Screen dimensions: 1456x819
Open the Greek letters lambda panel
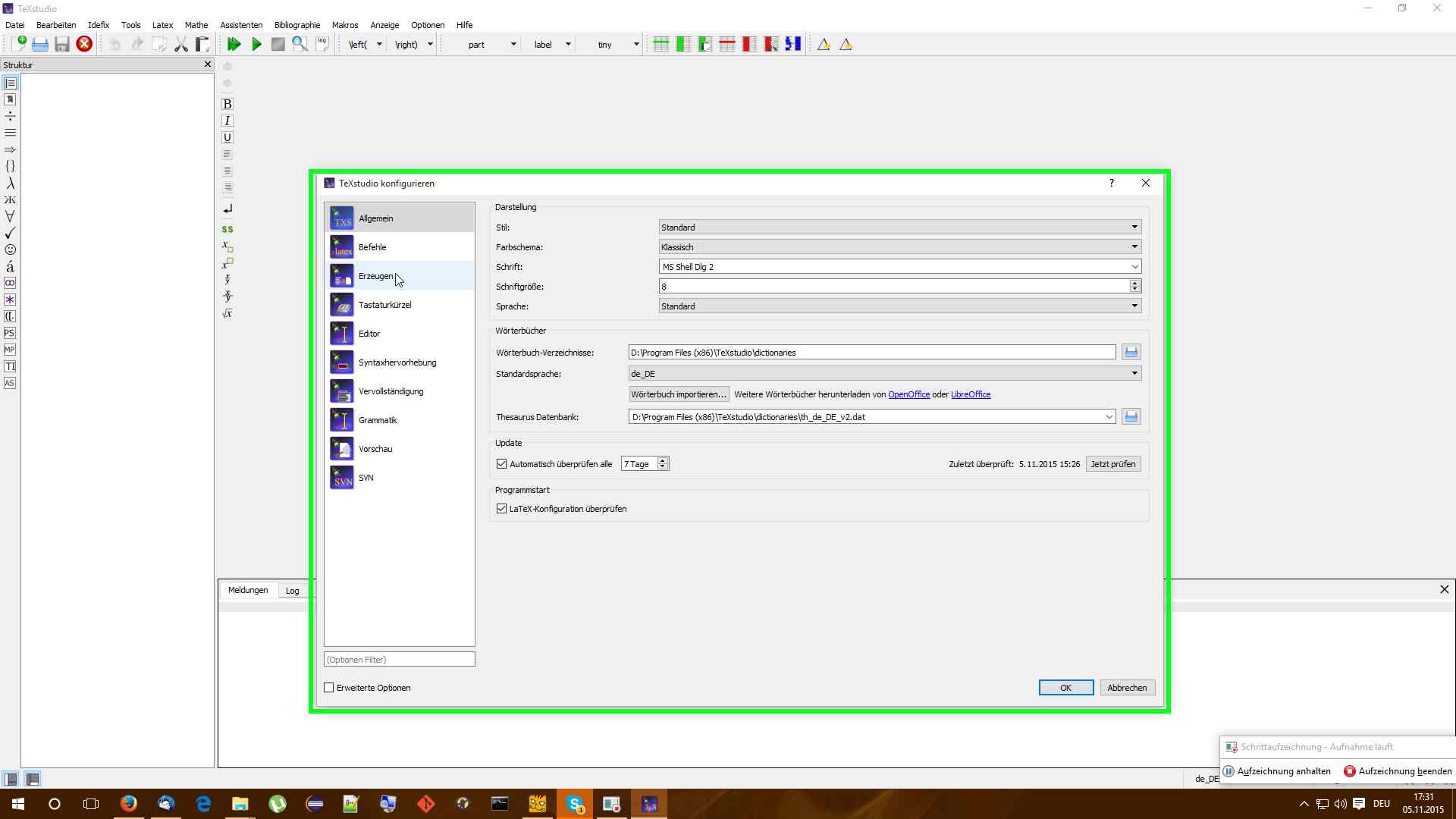click(10, 183)
